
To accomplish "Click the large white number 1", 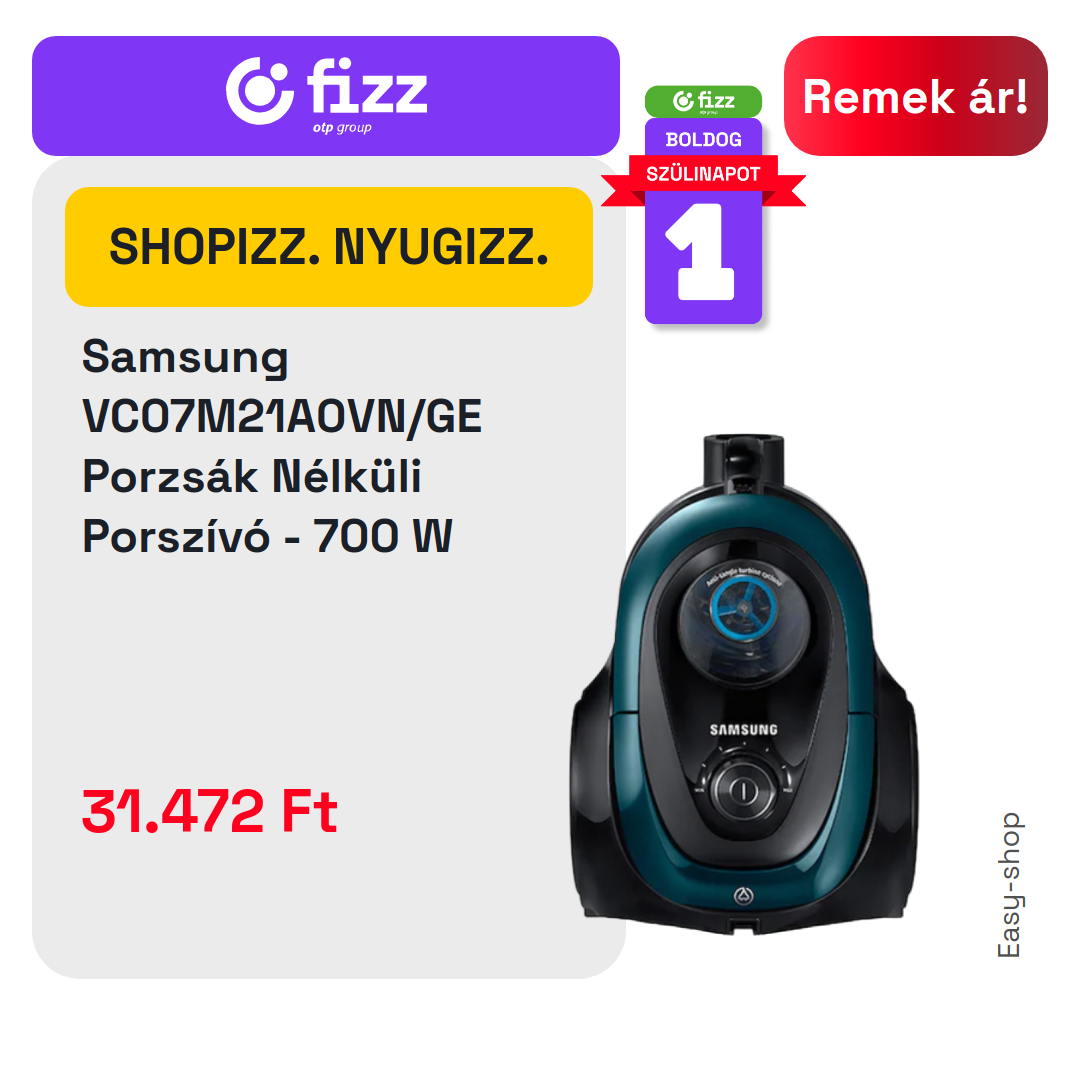I will tap(700, 251).
